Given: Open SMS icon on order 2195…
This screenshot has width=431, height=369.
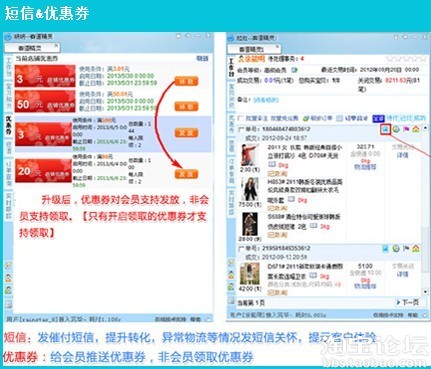Looking at the screenshot, I should pos(386,249).
